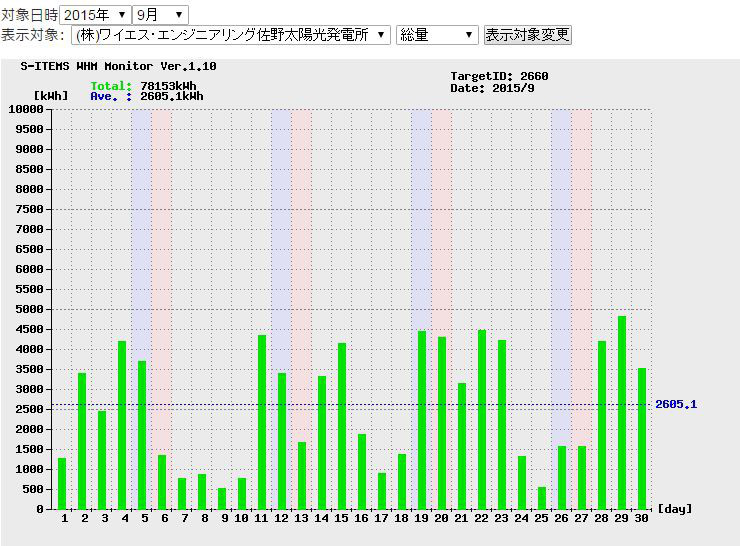Click the [kWh] axis unit label
Screen dimensions: 740x546
point(51,96)
